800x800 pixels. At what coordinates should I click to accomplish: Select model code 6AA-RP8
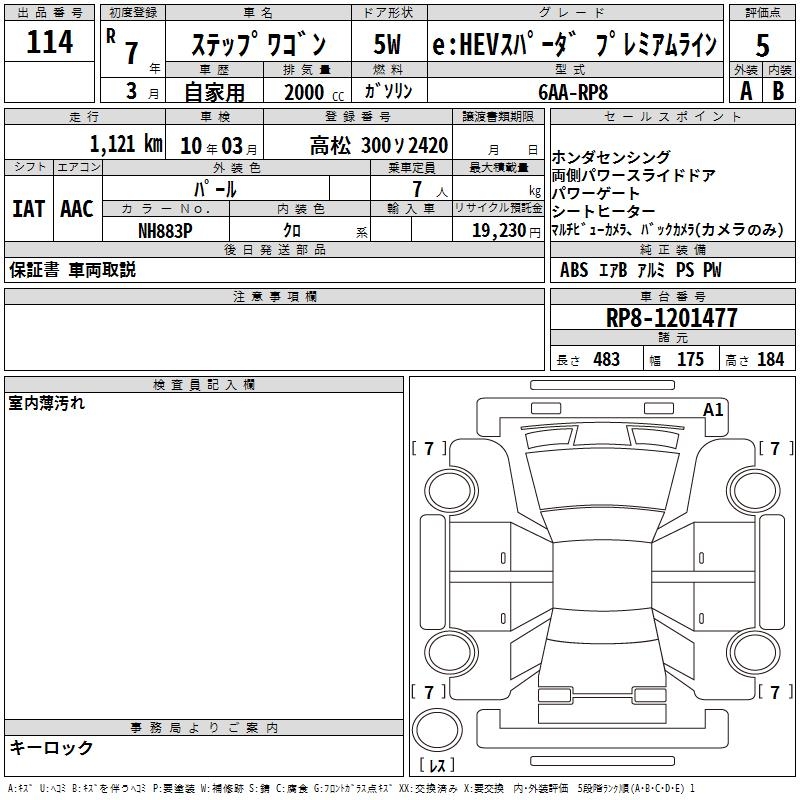click(x=573, y=92)
